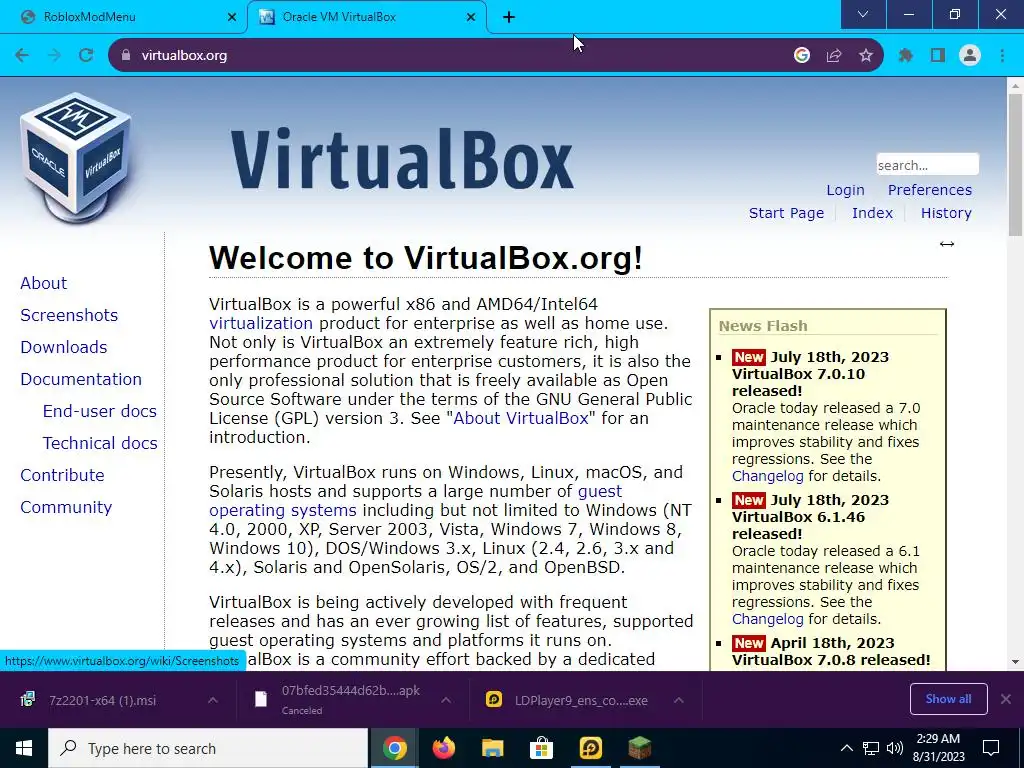Open the Preferences link
Image resolution: width=1024 pixels, height=768 pixels.
click(930, 190)
